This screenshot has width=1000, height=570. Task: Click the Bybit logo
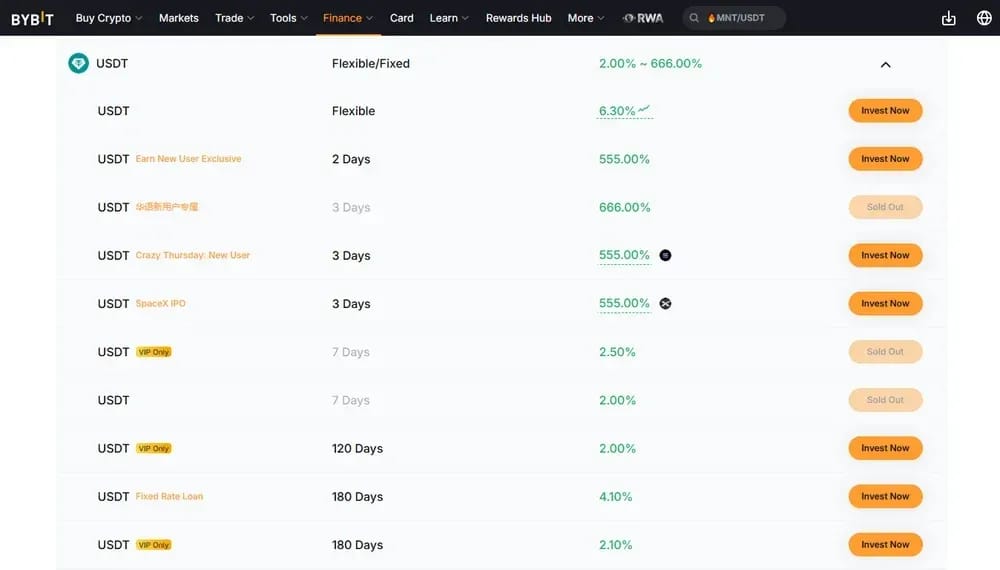click(x=32, y=18)
